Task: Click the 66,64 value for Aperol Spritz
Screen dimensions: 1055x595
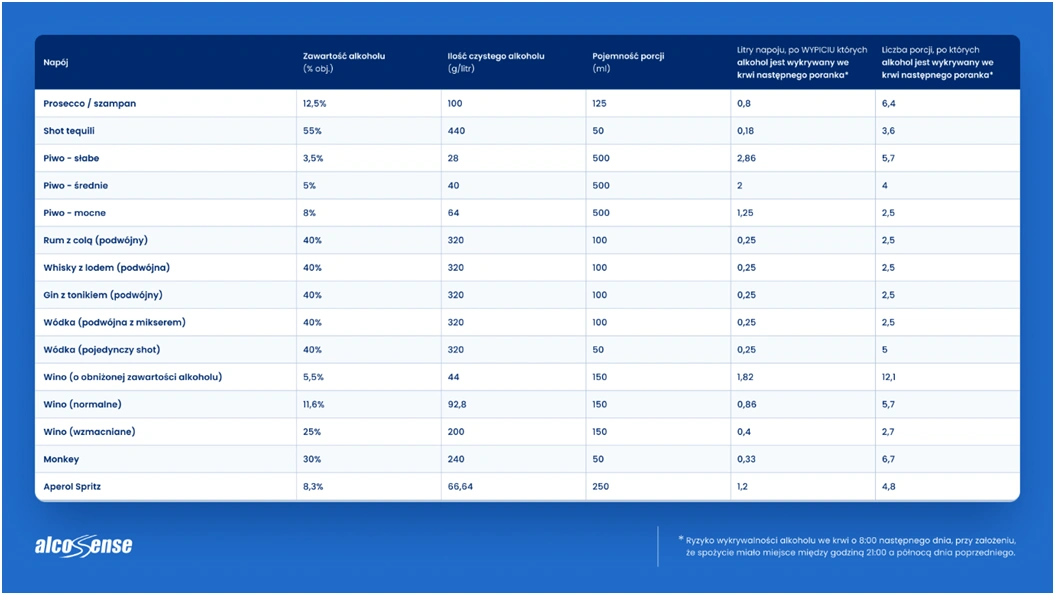Action: [x=460, y=487]
